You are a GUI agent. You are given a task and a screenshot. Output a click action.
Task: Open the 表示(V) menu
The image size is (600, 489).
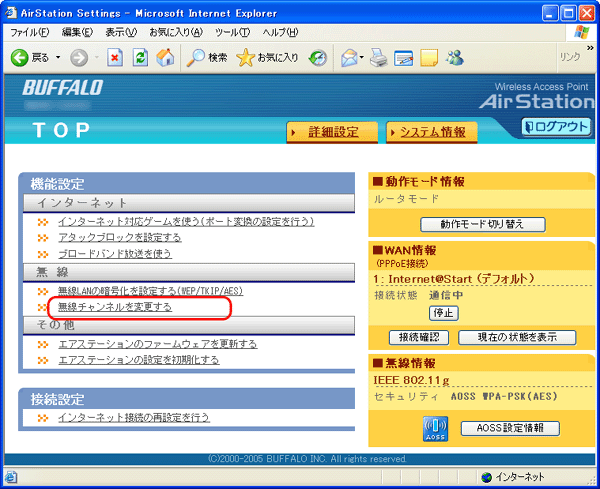(121, 33)
